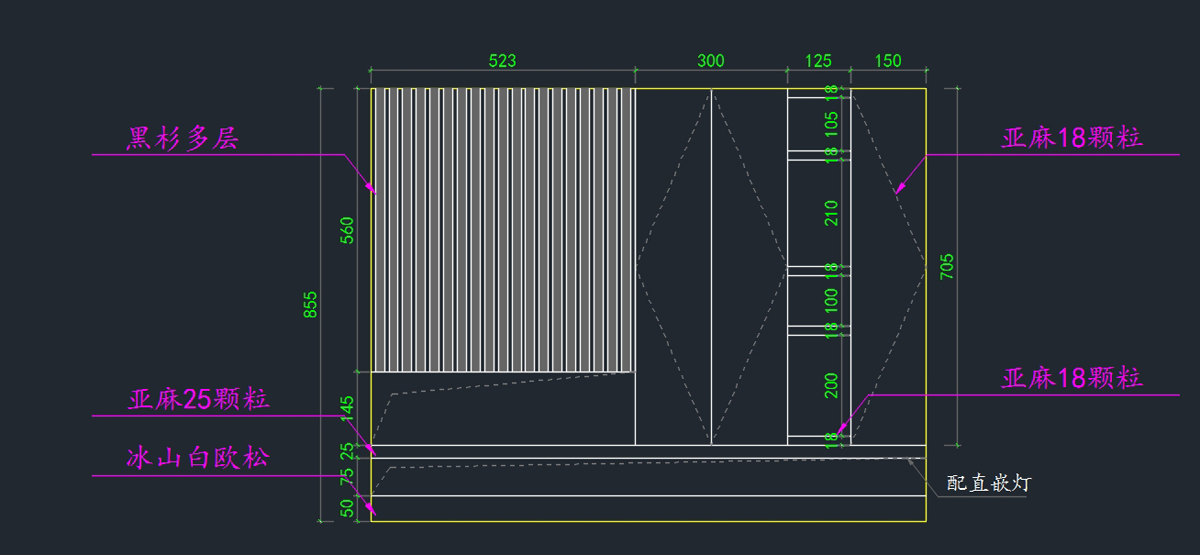Select the 冰山白欧松 material label
Viewport: 1200px width, 555px height.
[x=197, y=460]
